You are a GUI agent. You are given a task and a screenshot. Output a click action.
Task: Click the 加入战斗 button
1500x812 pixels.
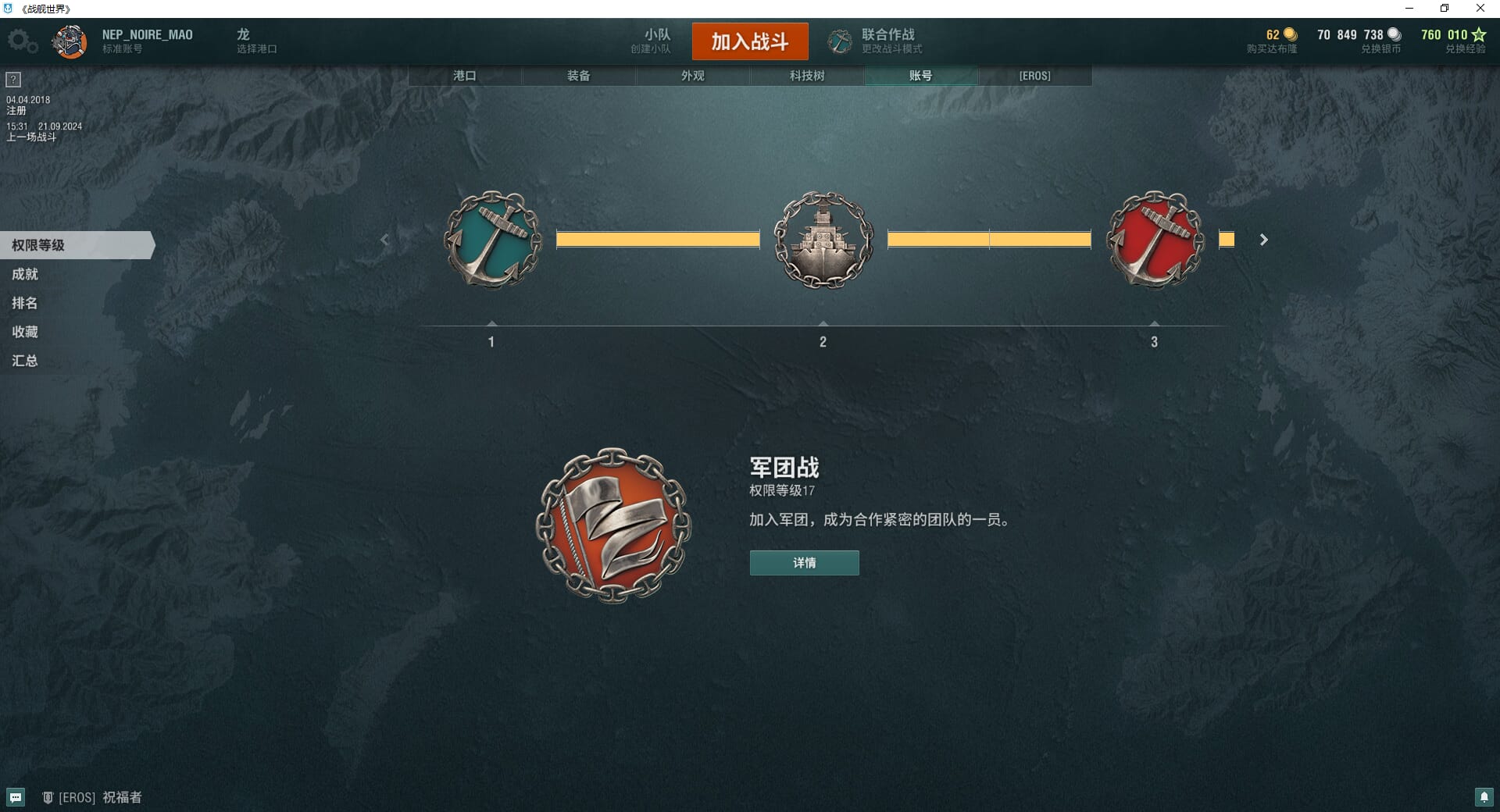pyautogui.click(x=750, y=41)
